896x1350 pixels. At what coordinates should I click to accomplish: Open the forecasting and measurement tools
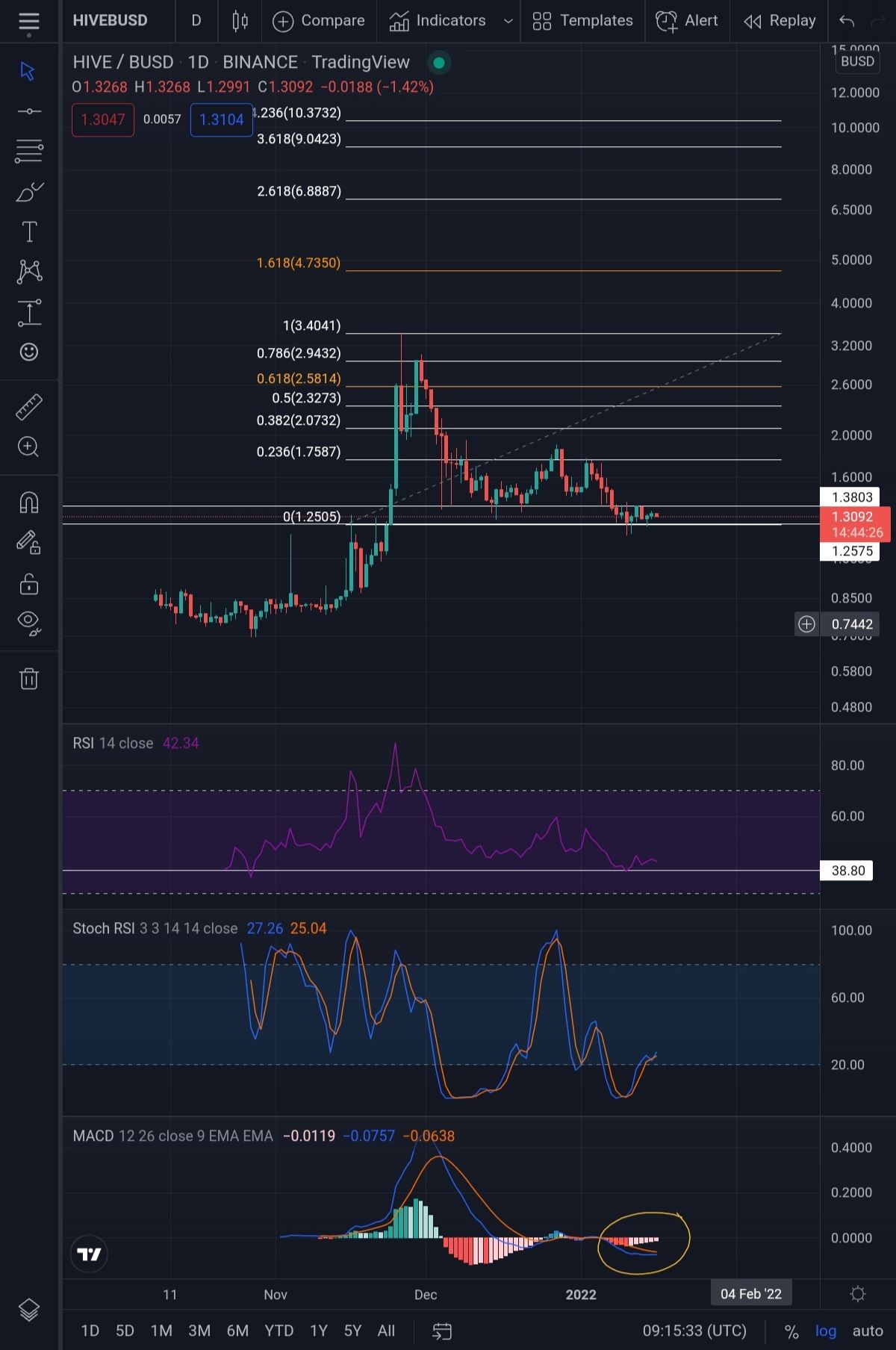28,312
